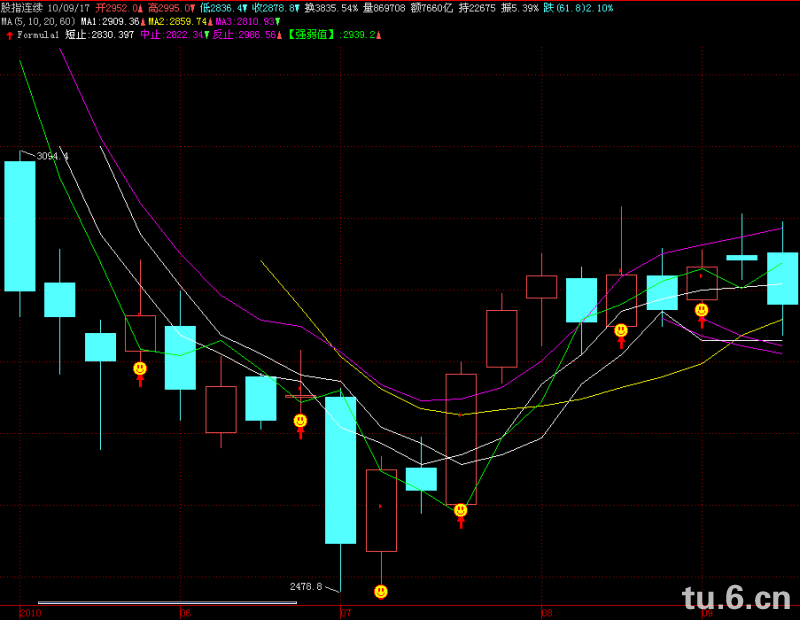Image resolution: width=800 pixels, height=620 pixels.
Task: Click the MA1:2909.36 value label
Action: [x=106, y=21]
